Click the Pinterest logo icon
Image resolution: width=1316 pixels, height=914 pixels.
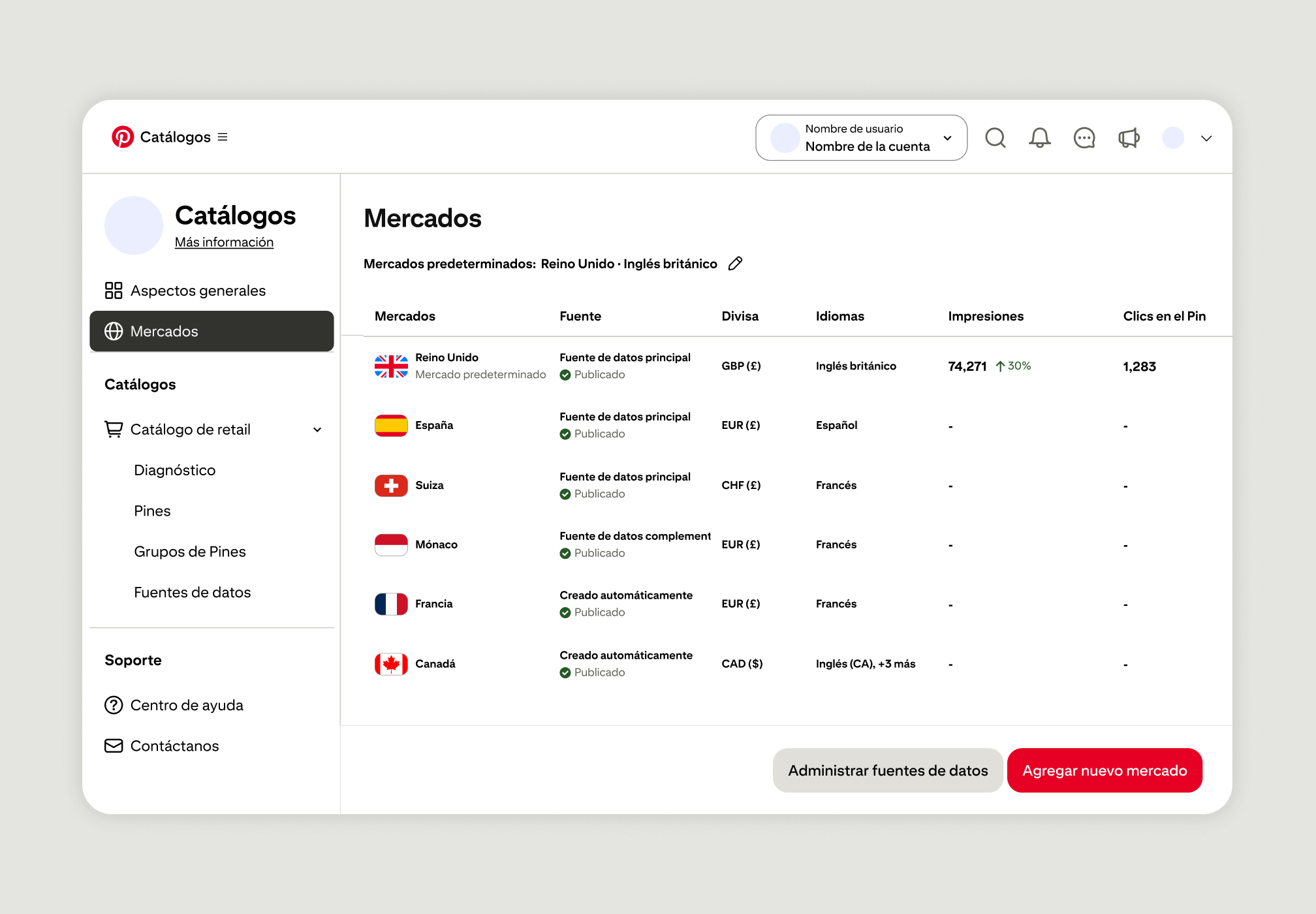(123, 137)
